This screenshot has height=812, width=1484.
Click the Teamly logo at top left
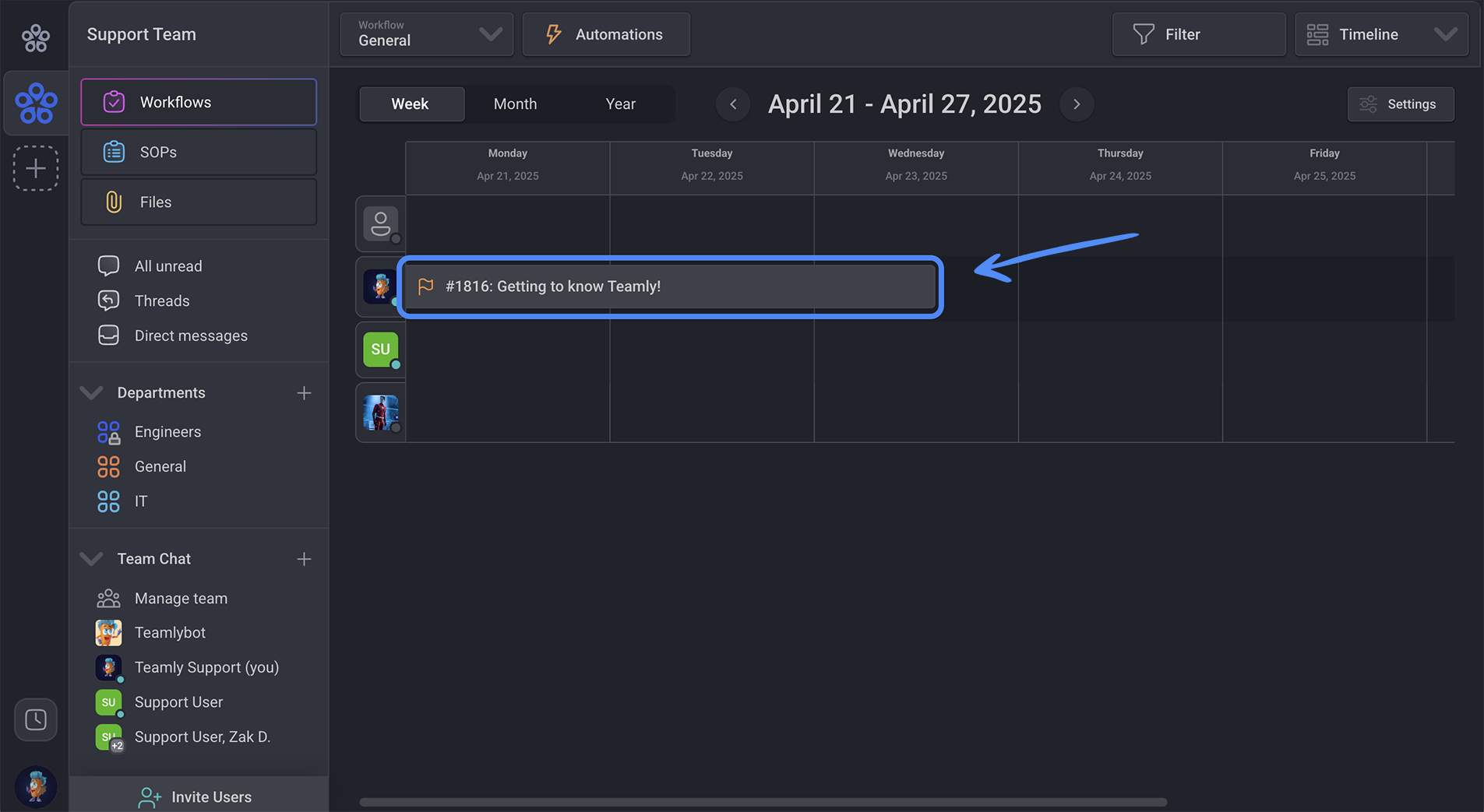(35, 37)
